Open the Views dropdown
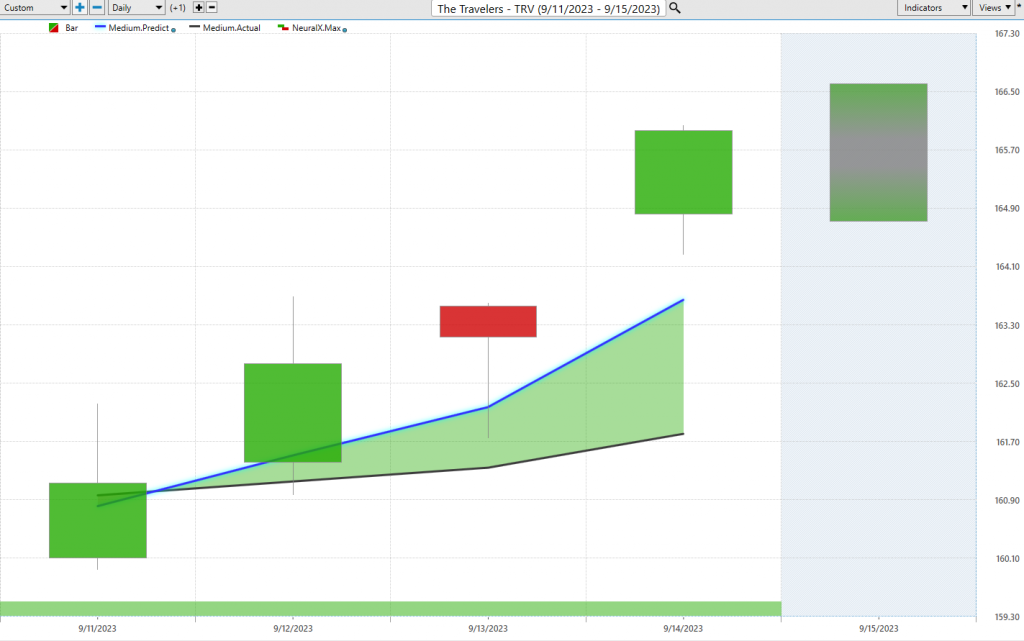This screenshot has height=641, width=1024. point(995,8)
